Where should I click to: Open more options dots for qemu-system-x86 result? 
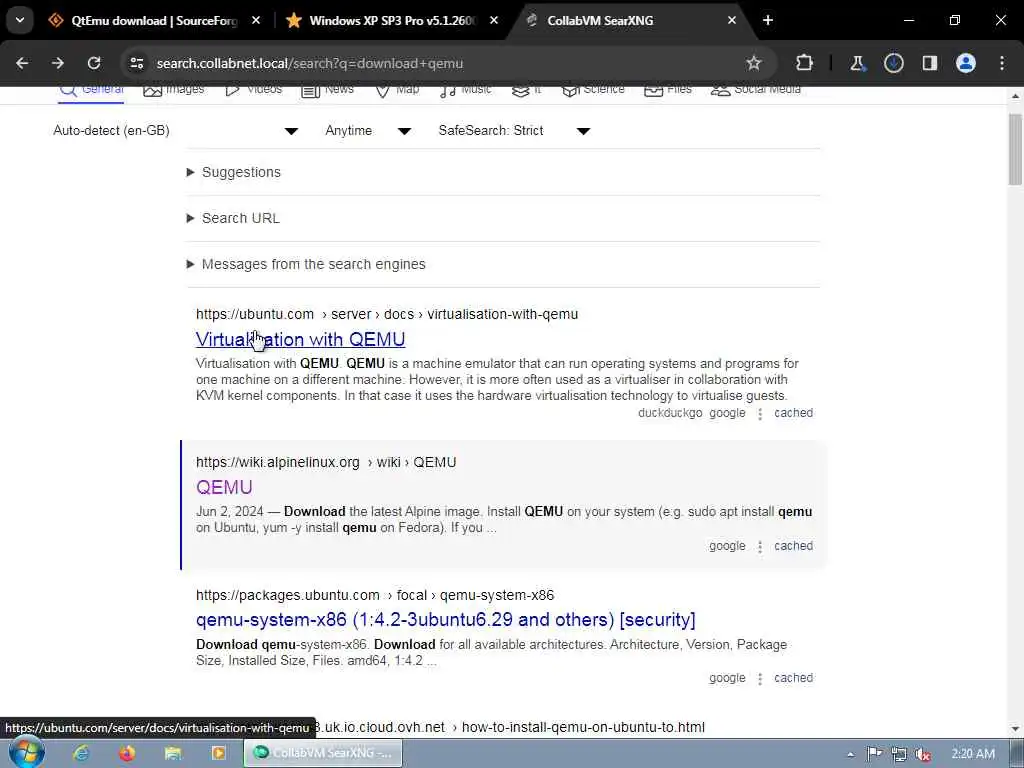(760, 679)
